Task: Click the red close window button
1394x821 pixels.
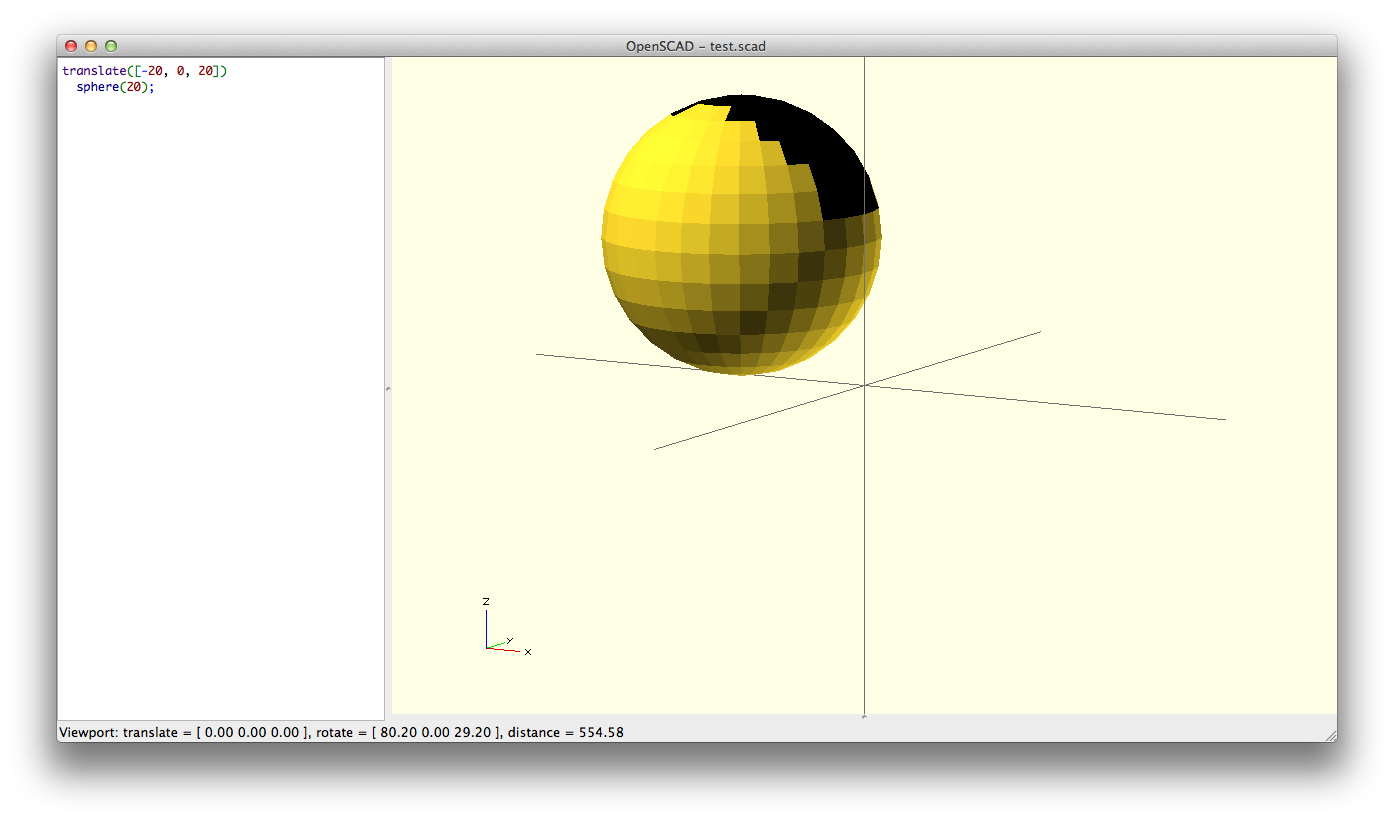Action: [71, 46]
